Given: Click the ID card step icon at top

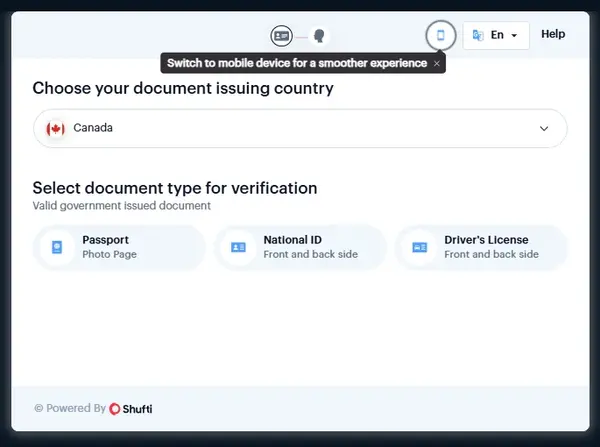Looking at the screenshot, I should [281, 35].
